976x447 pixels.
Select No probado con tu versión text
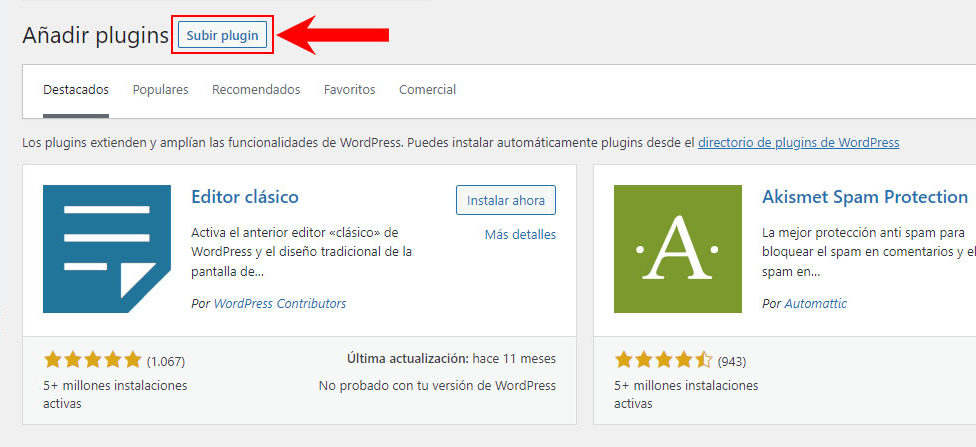tap(437, 385)
